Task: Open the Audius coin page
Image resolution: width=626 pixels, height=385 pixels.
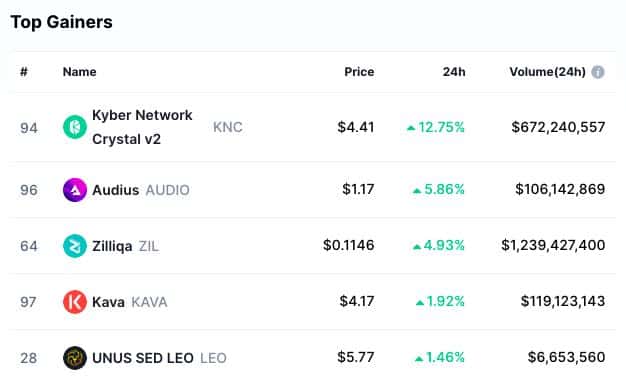Action: (x=115, y=190)
